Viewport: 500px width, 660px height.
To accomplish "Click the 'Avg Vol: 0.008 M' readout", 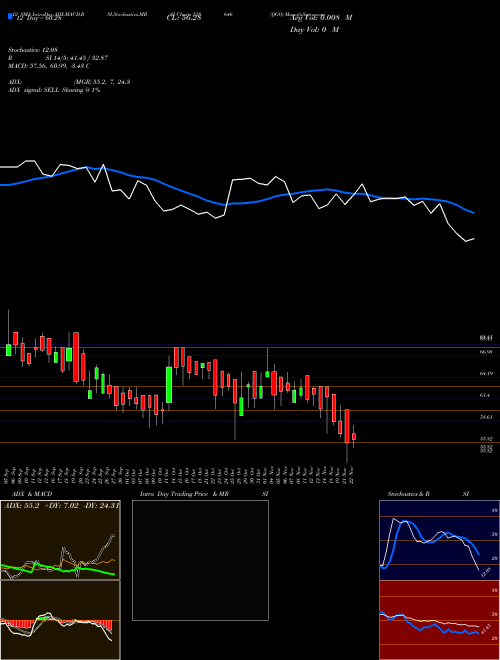I will (x=321, y=18).
